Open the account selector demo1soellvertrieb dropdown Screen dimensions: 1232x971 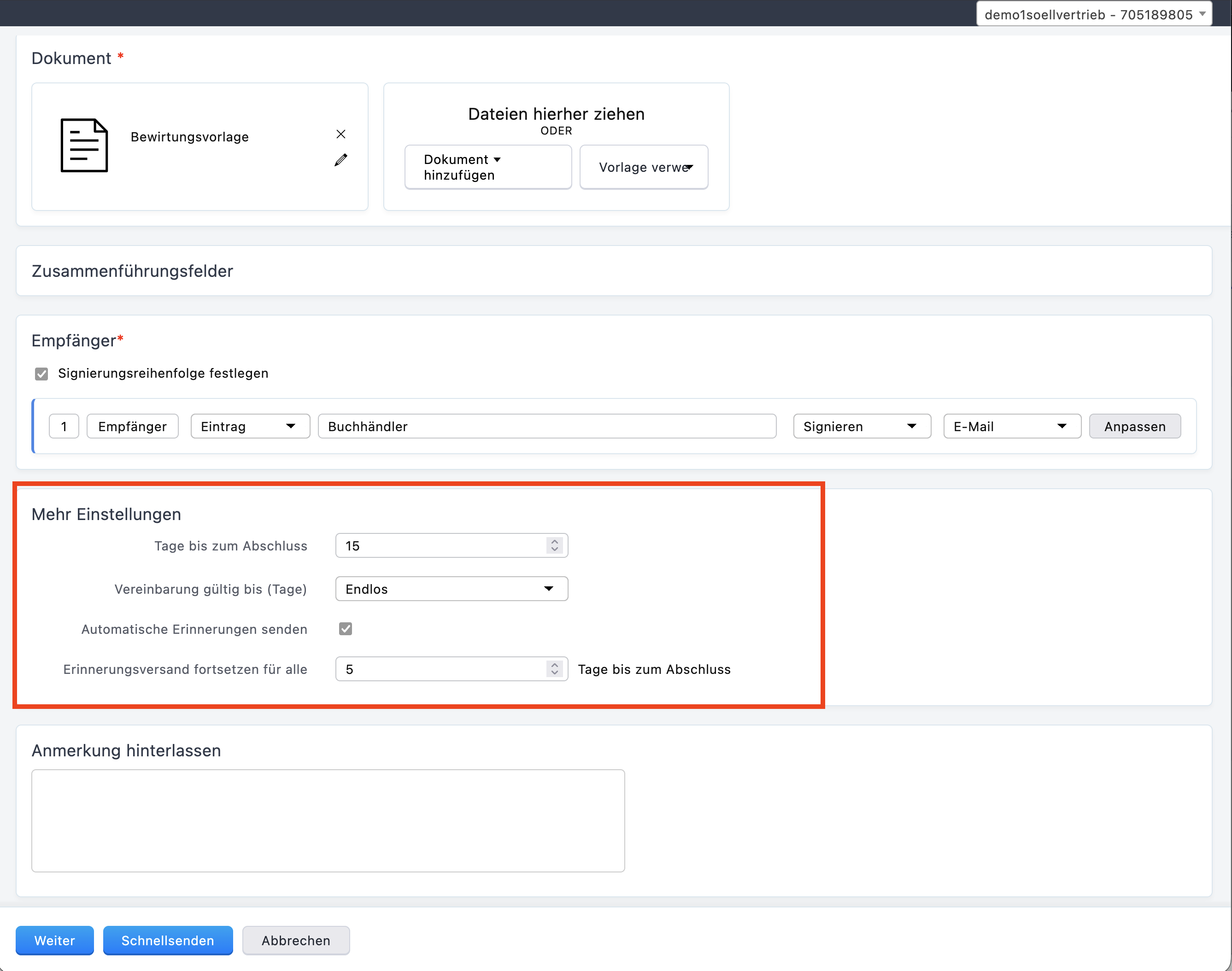[1094, 14]
